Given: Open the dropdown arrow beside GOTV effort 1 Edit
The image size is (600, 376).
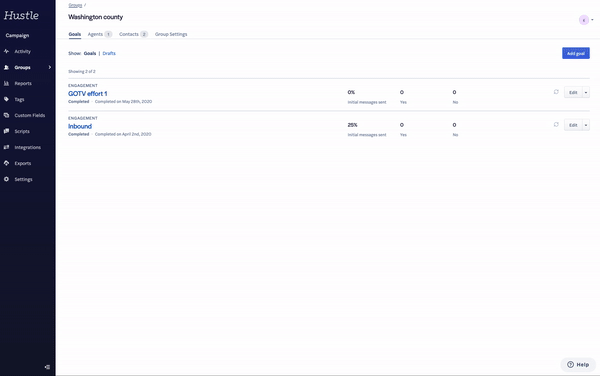Looking at the screenshot, I should point(586,93).
